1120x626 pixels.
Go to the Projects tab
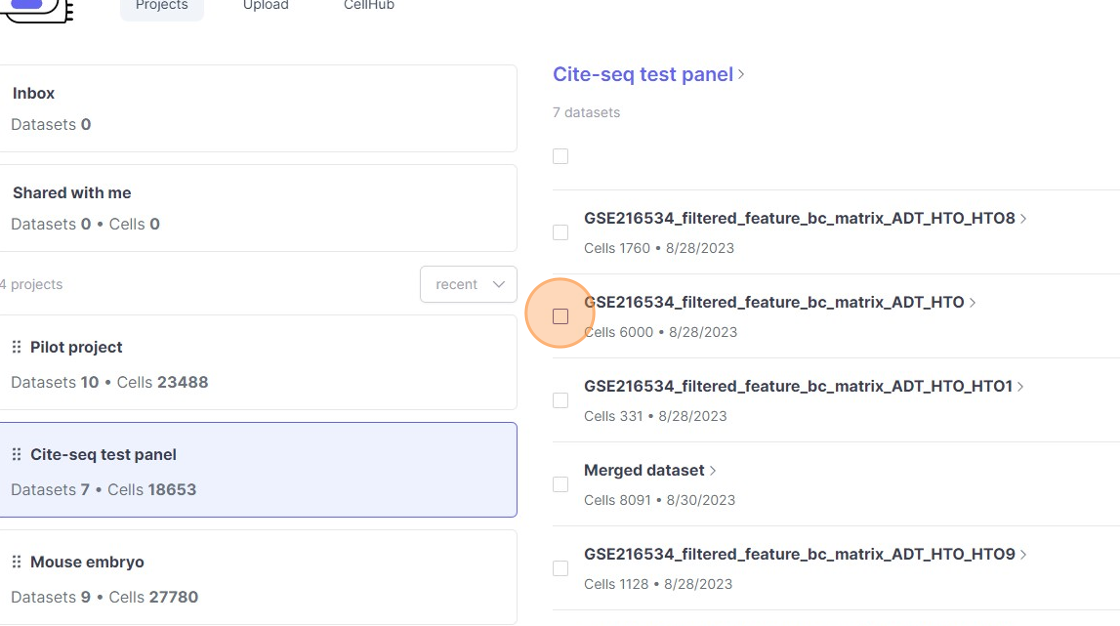[x=161, y=6]
